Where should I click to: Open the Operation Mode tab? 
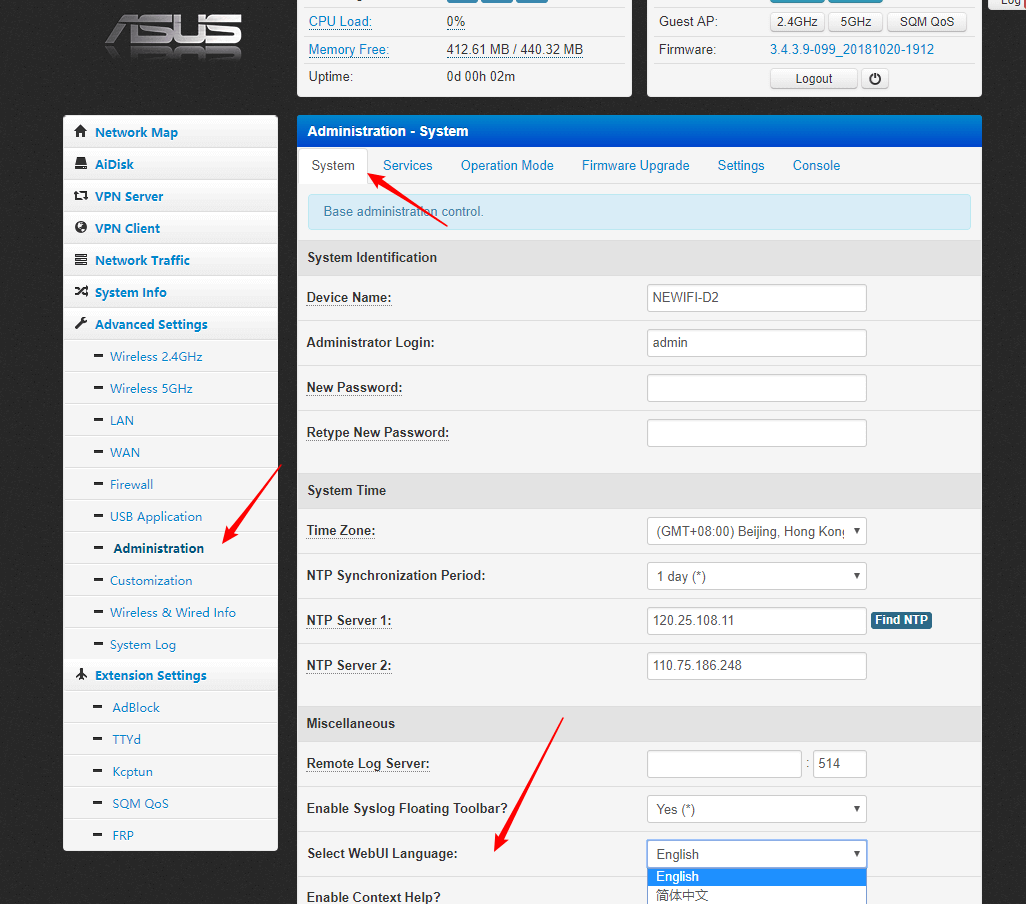(x=507, y=166)
